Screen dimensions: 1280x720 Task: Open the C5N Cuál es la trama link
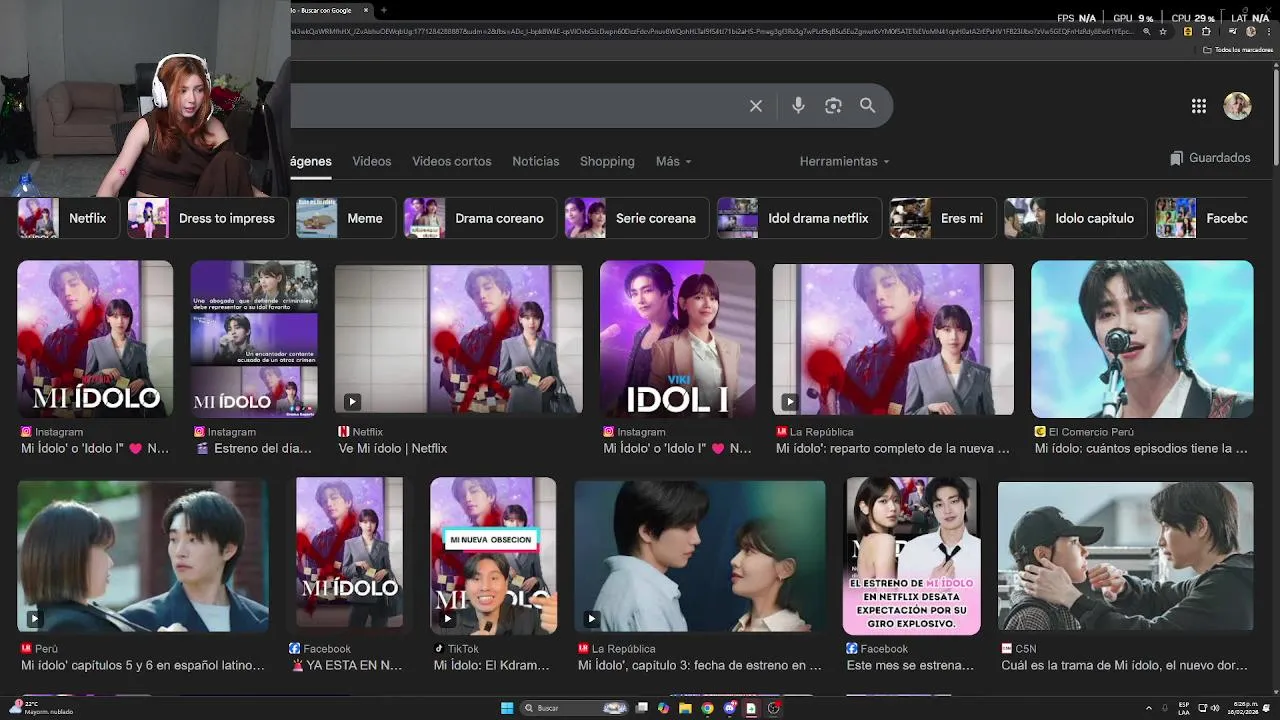click(1124, 665)
